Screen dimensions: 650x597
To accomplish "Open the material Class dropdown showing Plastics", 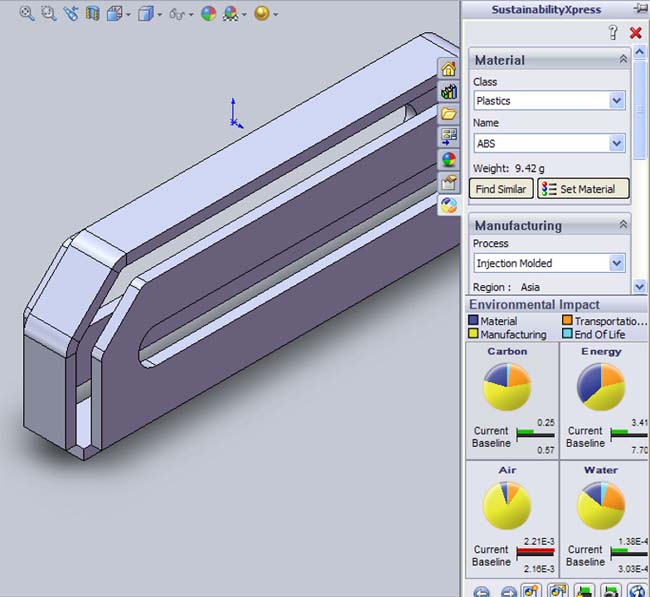I will click(617, 100).
